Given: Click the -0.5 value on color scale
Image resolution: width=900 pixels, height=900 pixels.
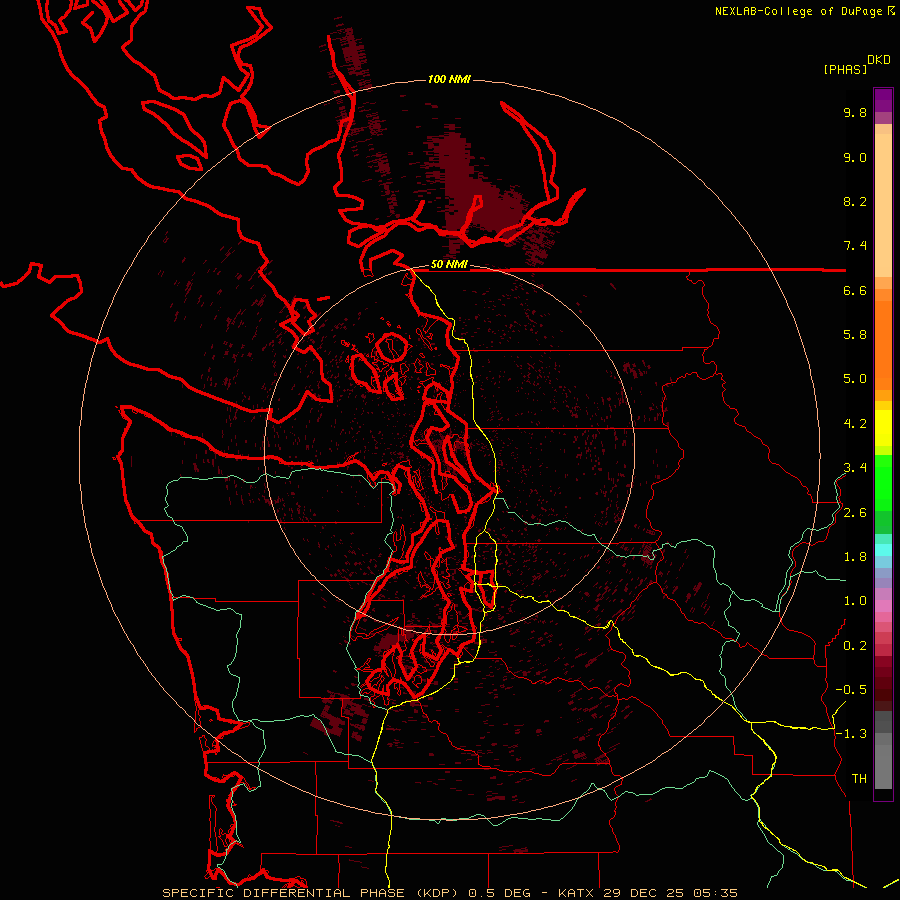Looking at the screenshot, I should coord(851,690).
